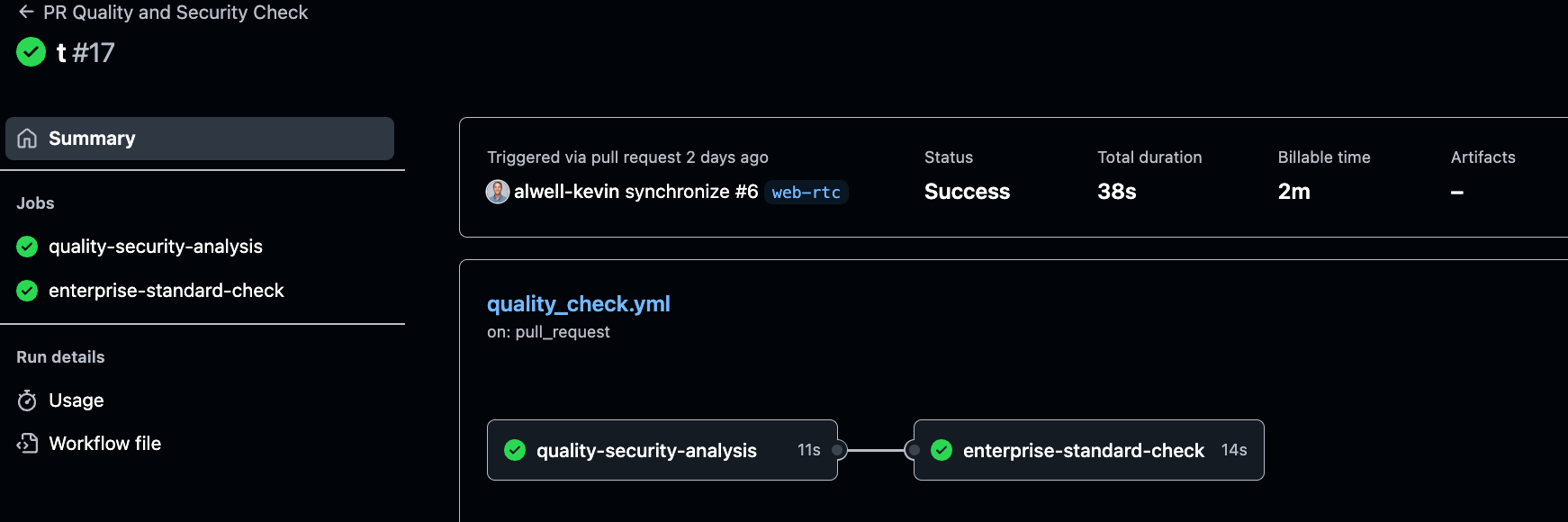Image resolution: width=1568 pixels, height=522 pixels.
Task: Select the enterprise-standard-check node in the graph
Action: (1084, 450)
